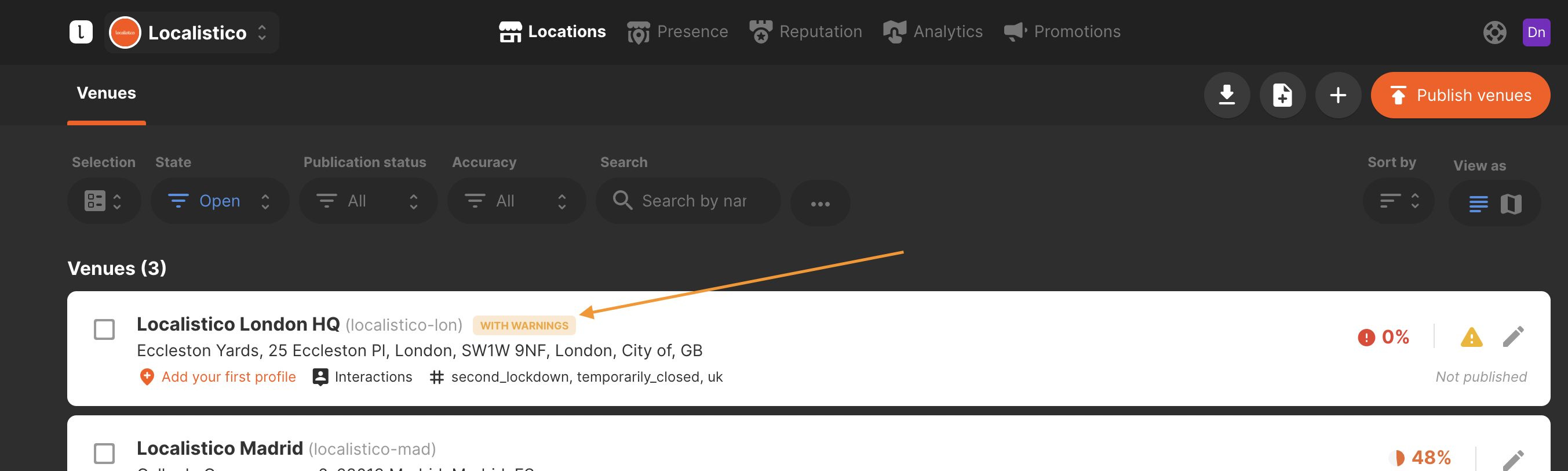1568x471 pixels.
Task: Go to the Presence section
Action: pos(677,32)
